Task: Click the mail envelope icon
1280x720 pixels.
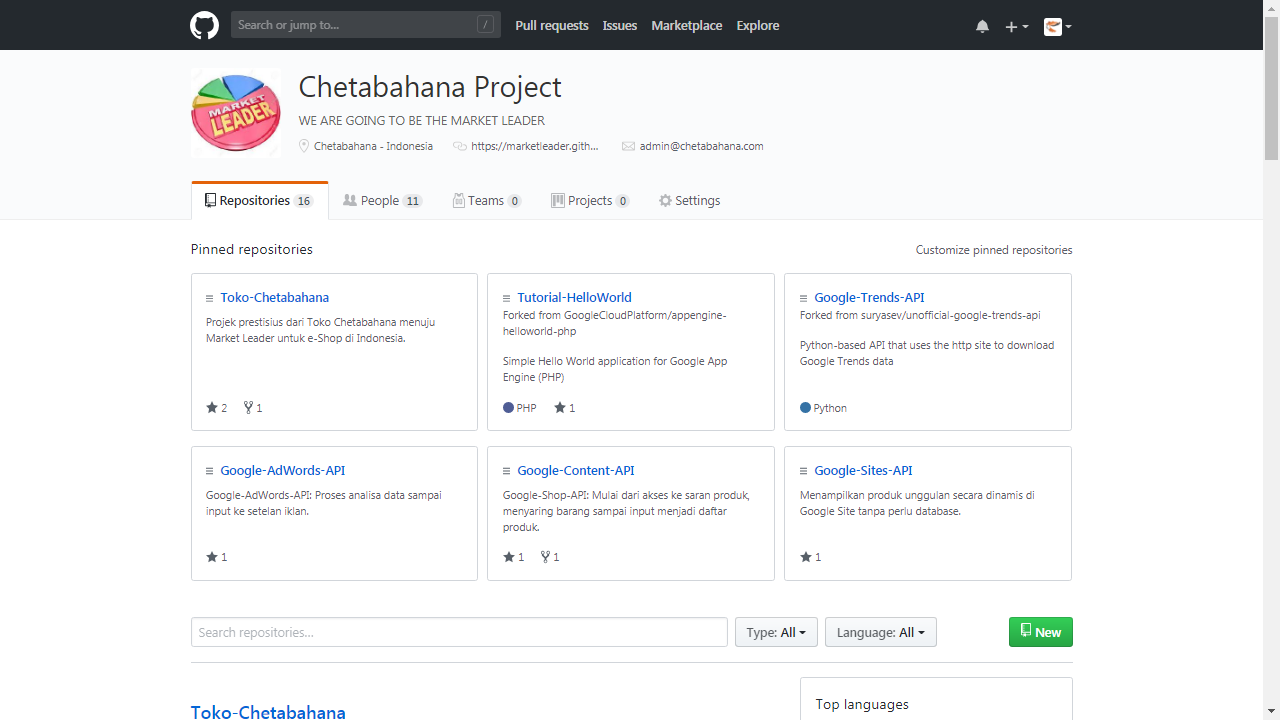Action: [x=628, y=146]
